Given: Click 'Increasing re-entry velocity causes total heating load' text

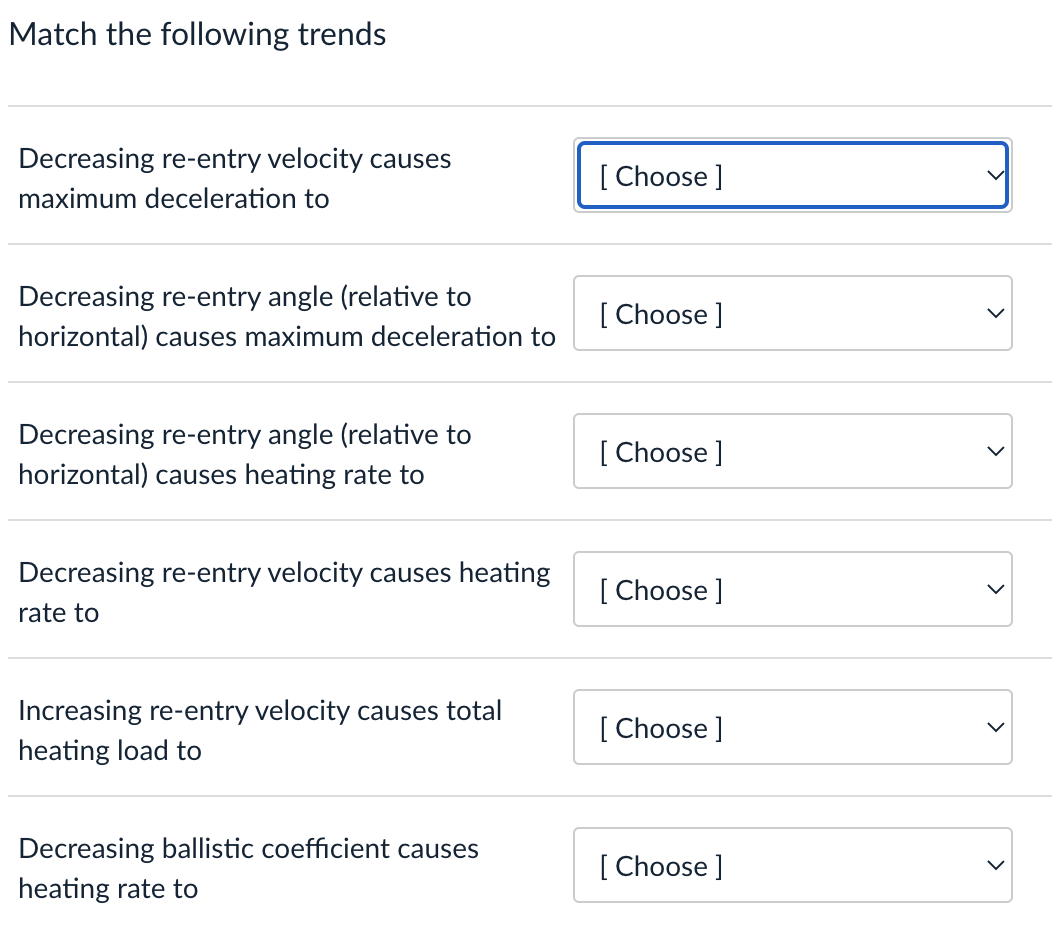Looking at the screenshot, I should point(260,730).
